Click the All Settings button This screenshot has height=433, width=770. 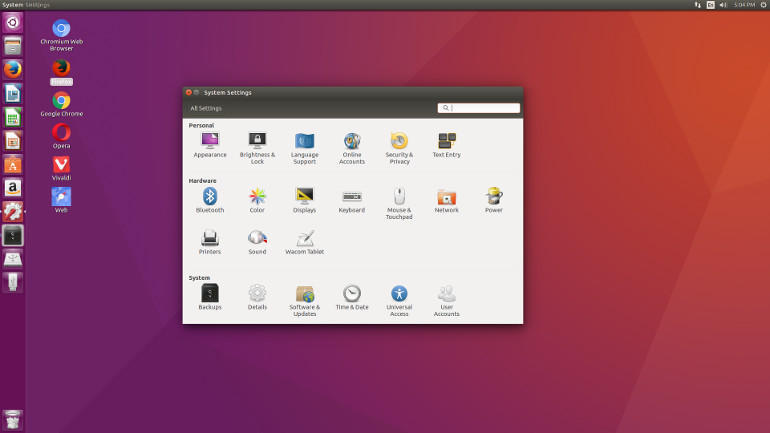(206, 108)
